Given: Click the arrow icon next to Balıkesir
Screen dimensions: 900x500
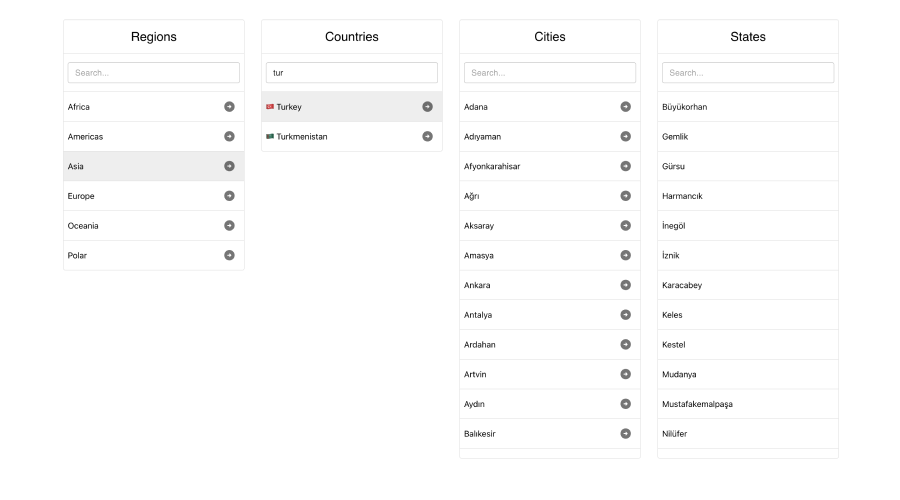Looking at the screenshot, I should tap(625, 434).
